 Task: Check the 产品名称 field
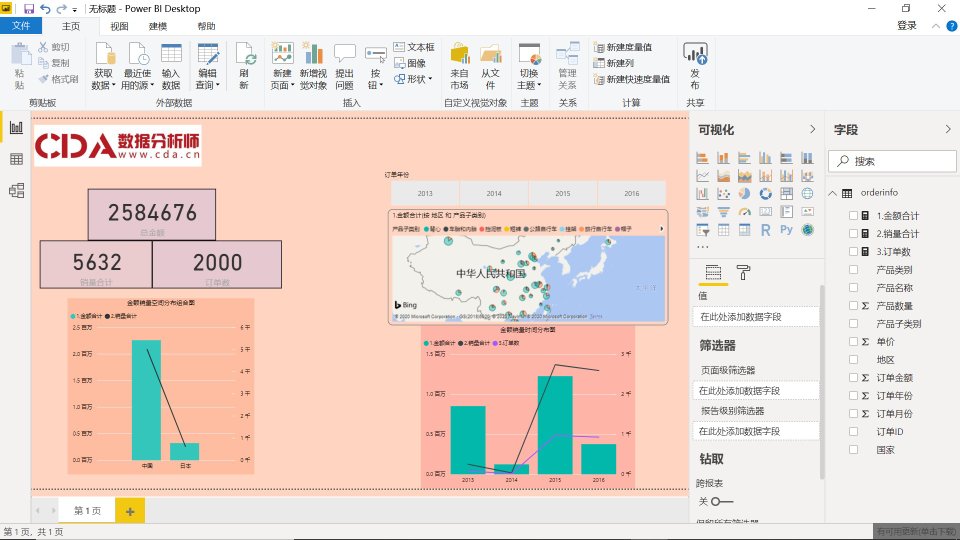point(853,287)
